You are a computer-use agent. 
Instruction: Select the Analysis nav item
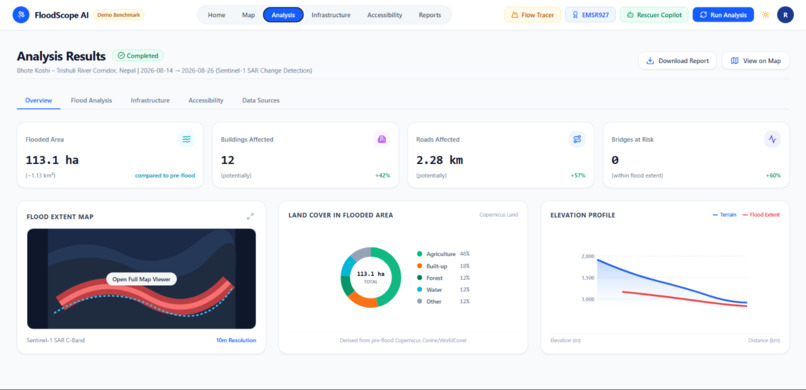[283, 15]
